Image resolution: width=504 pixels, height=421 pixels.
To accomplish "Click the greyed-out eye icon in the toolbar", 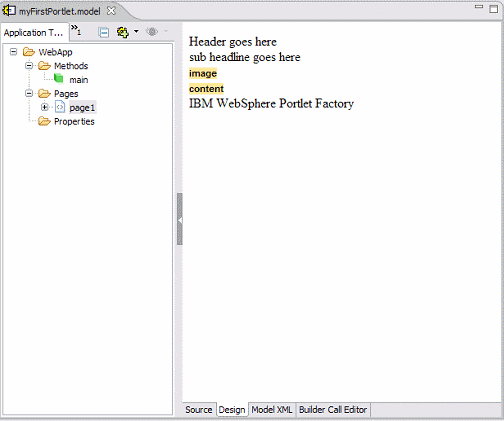I will tap(152, 32).
